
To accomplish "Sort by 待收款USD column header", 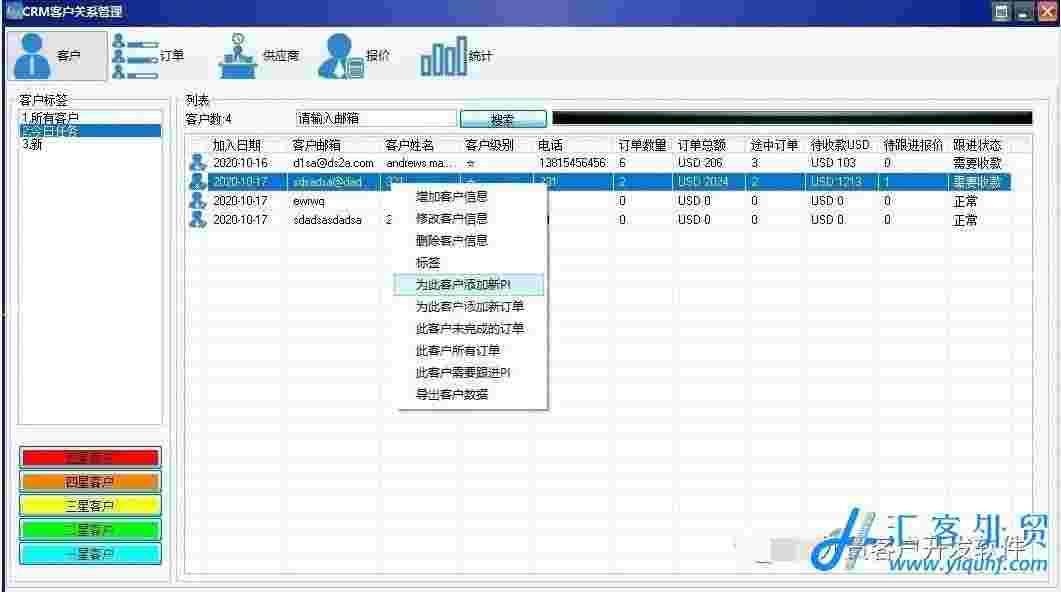I will [840, 145].
